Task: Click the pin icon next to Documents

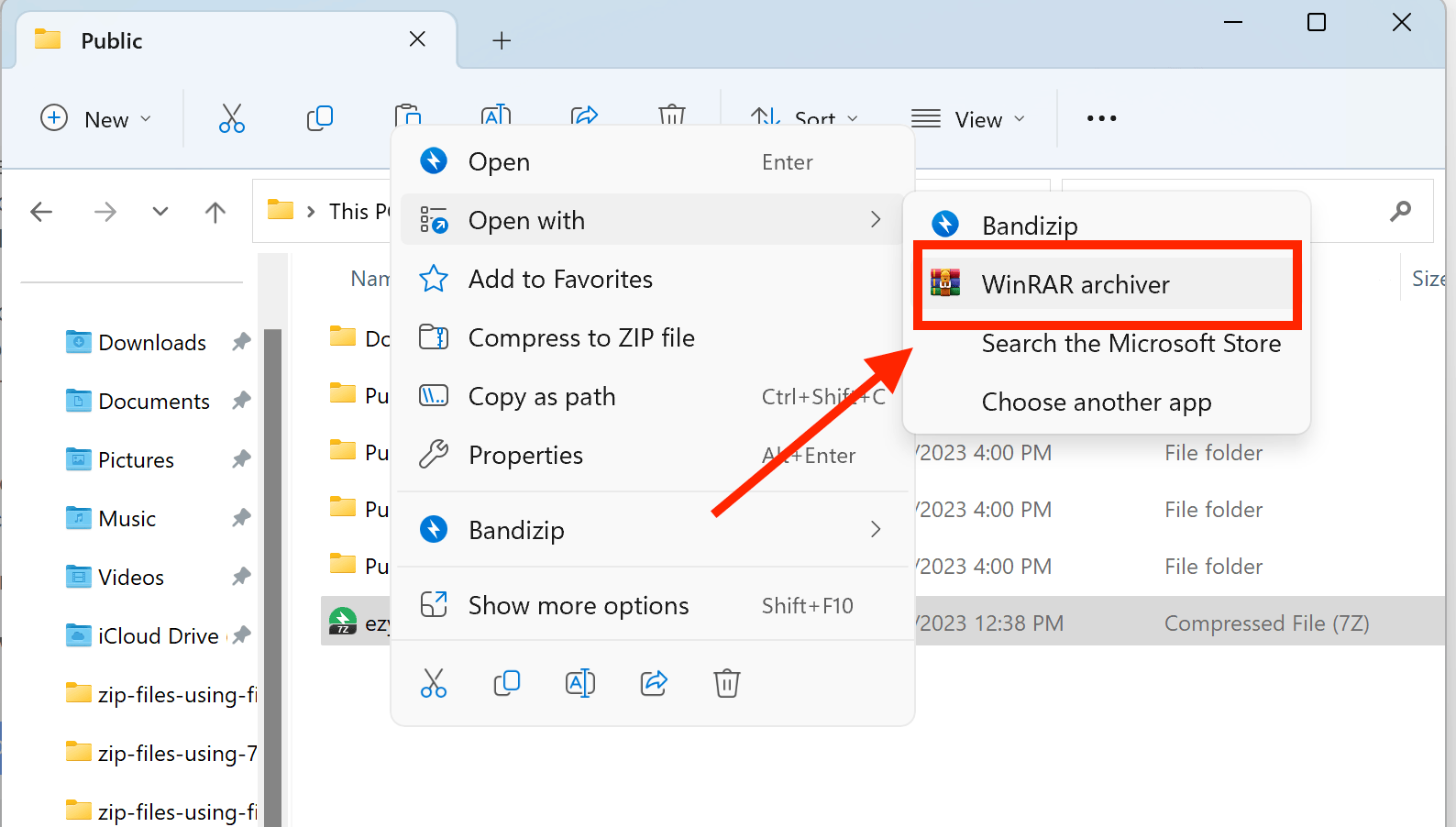Action: coord(241,401)
